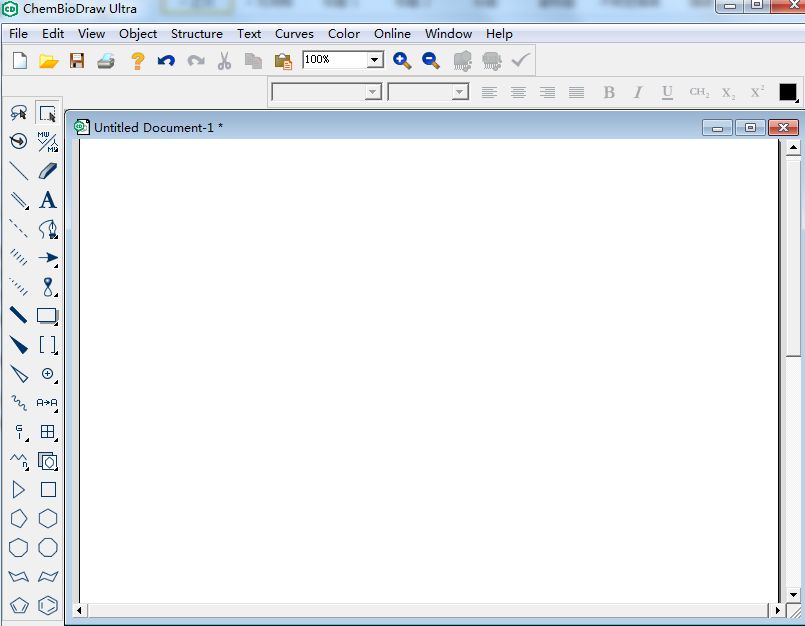This screenshot has height=626, width=805.
Task: Select the Lasso tool
Action: point(19,112)
